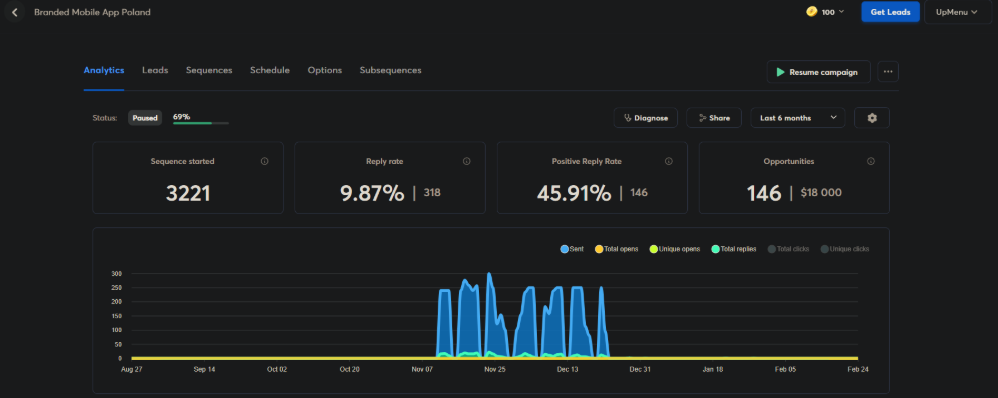Open the Leads tab

pos(155,70)
